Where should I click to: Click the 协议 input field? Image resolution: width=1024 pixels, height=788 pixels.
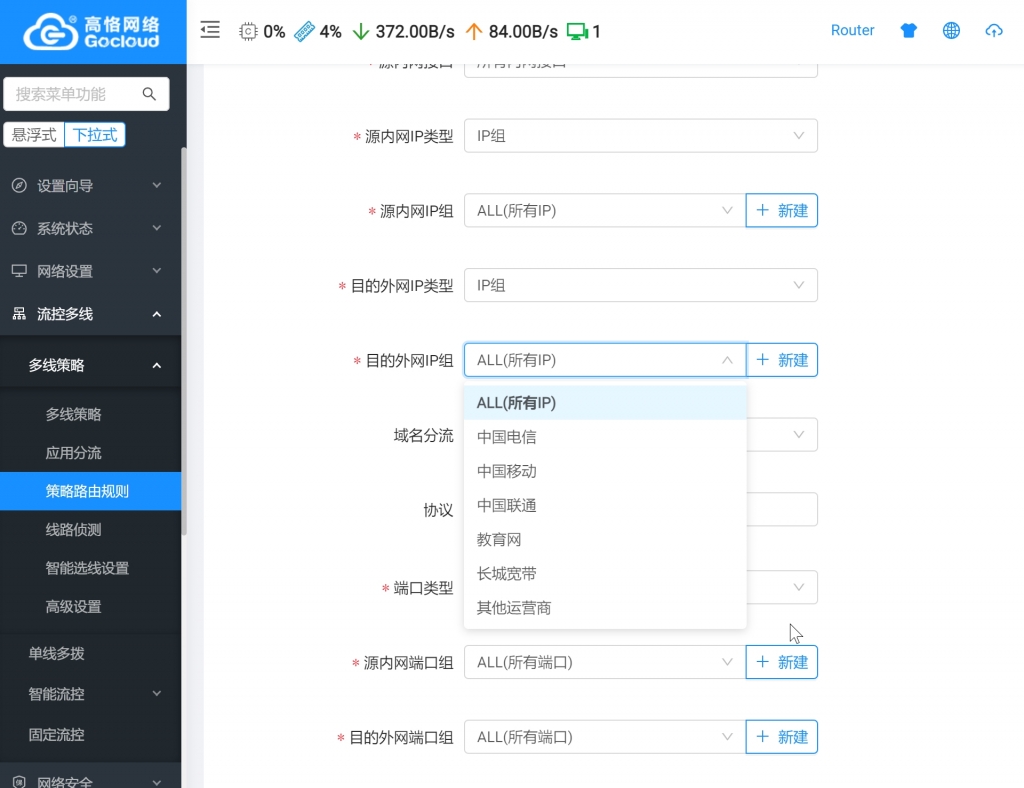pyautogui.click(x=782, y=509)
